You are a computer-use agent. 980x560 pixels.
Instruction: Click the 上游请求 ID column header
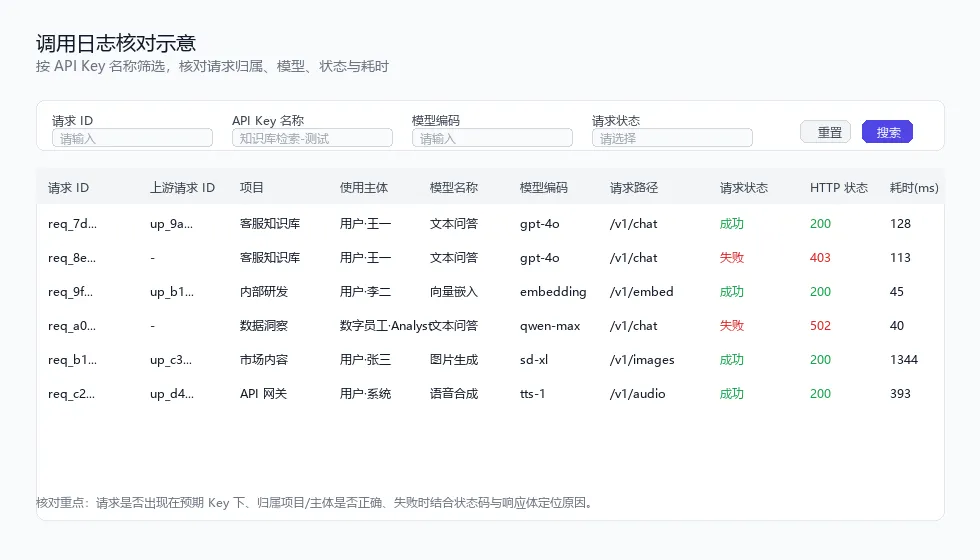coord(182,188)
